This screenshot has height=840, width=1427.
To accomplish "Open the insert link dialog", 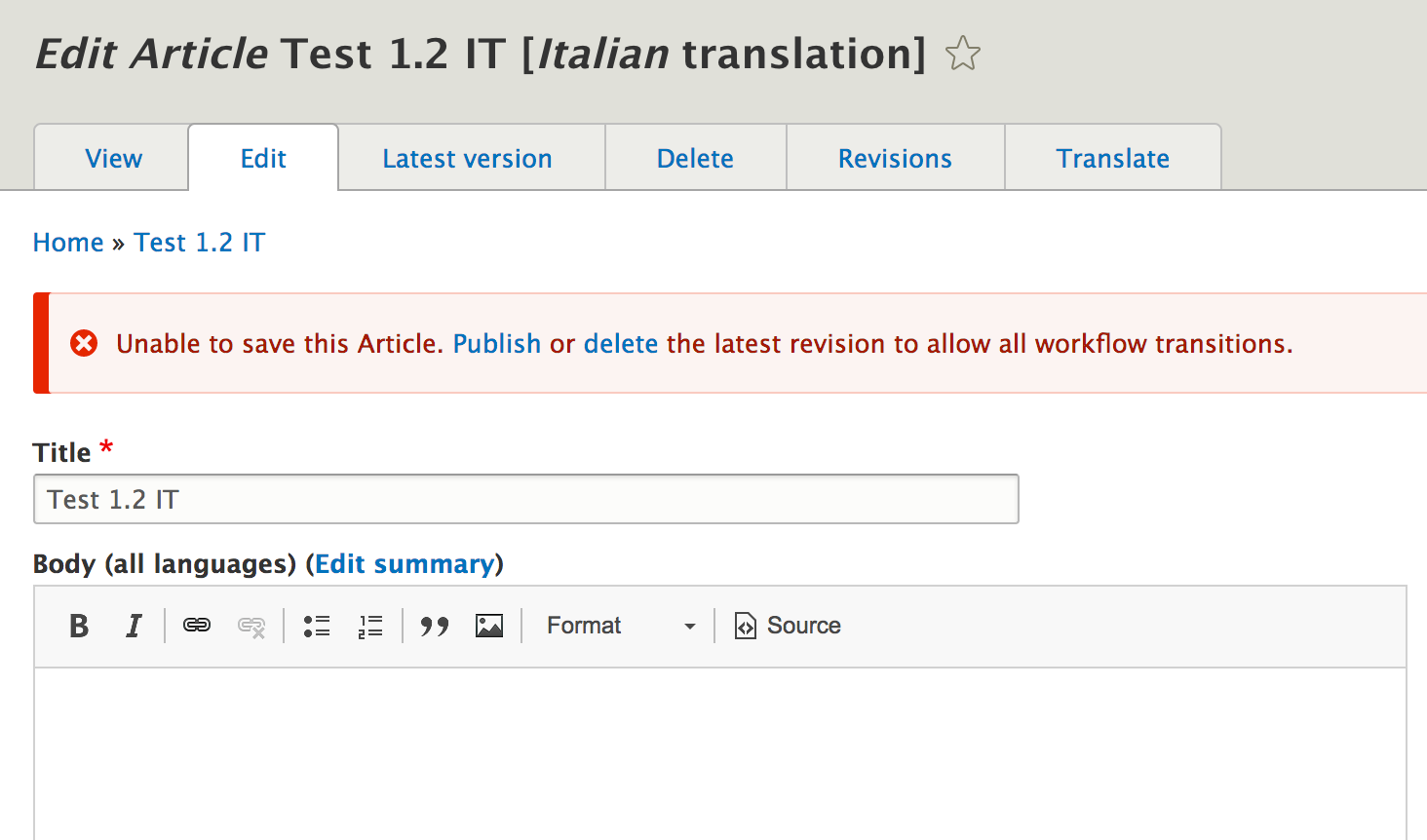I will (x=196, y=626).
